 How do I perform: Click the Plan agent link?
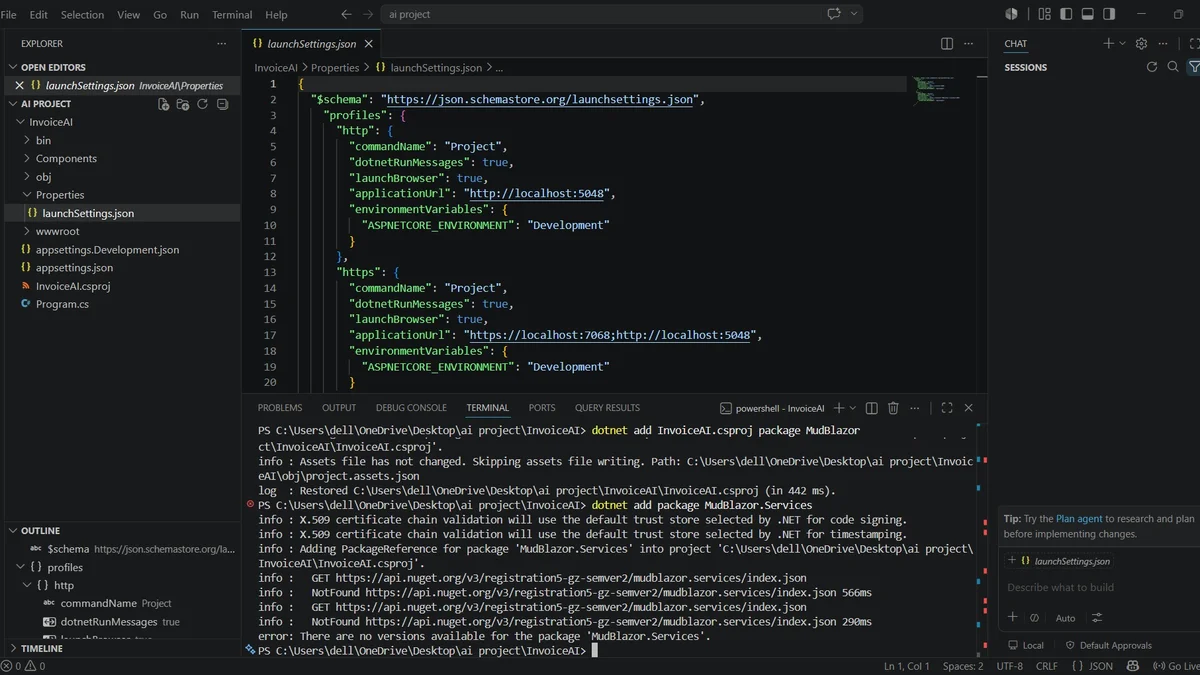1079,519
